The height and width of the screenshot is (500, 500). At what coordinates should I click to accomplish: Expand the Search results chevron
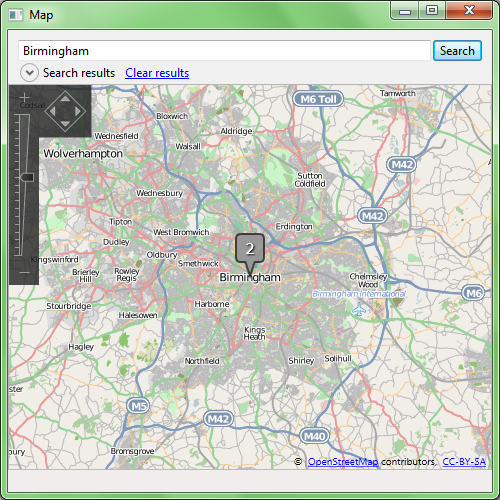tap(30, 73)
